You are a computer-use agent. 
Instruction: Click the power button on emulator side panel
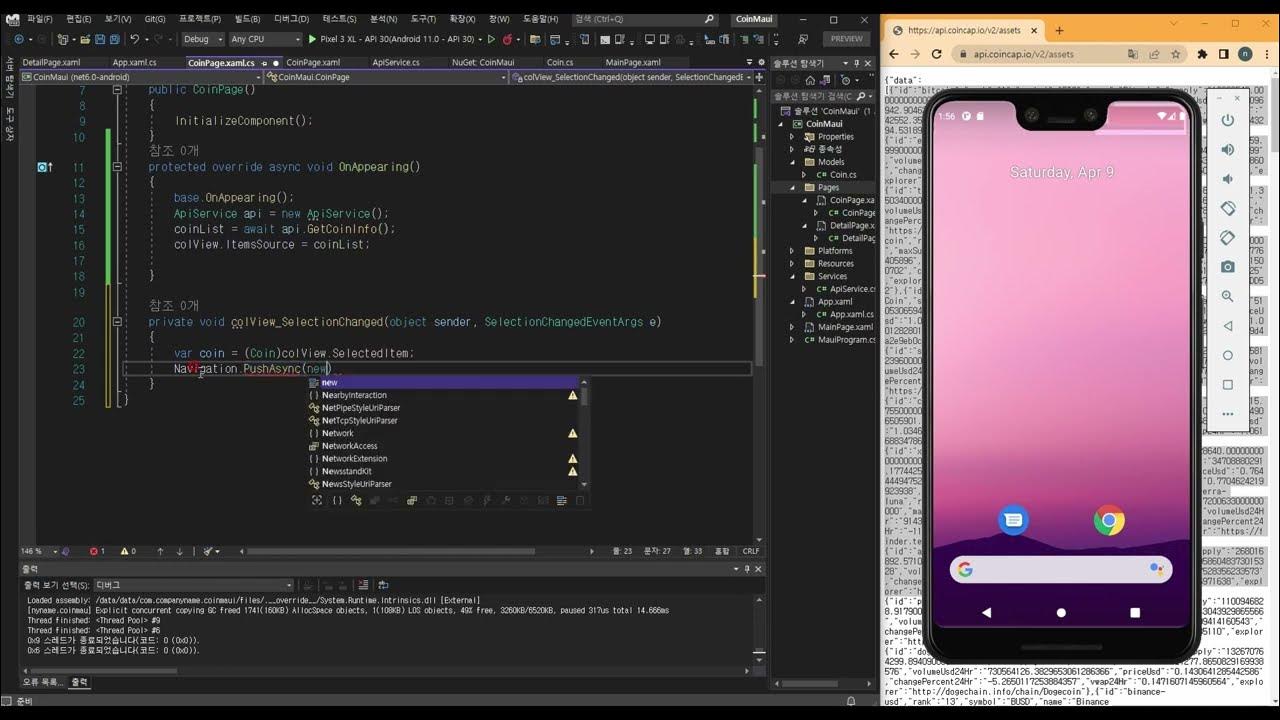click(x=1228, y=120)
